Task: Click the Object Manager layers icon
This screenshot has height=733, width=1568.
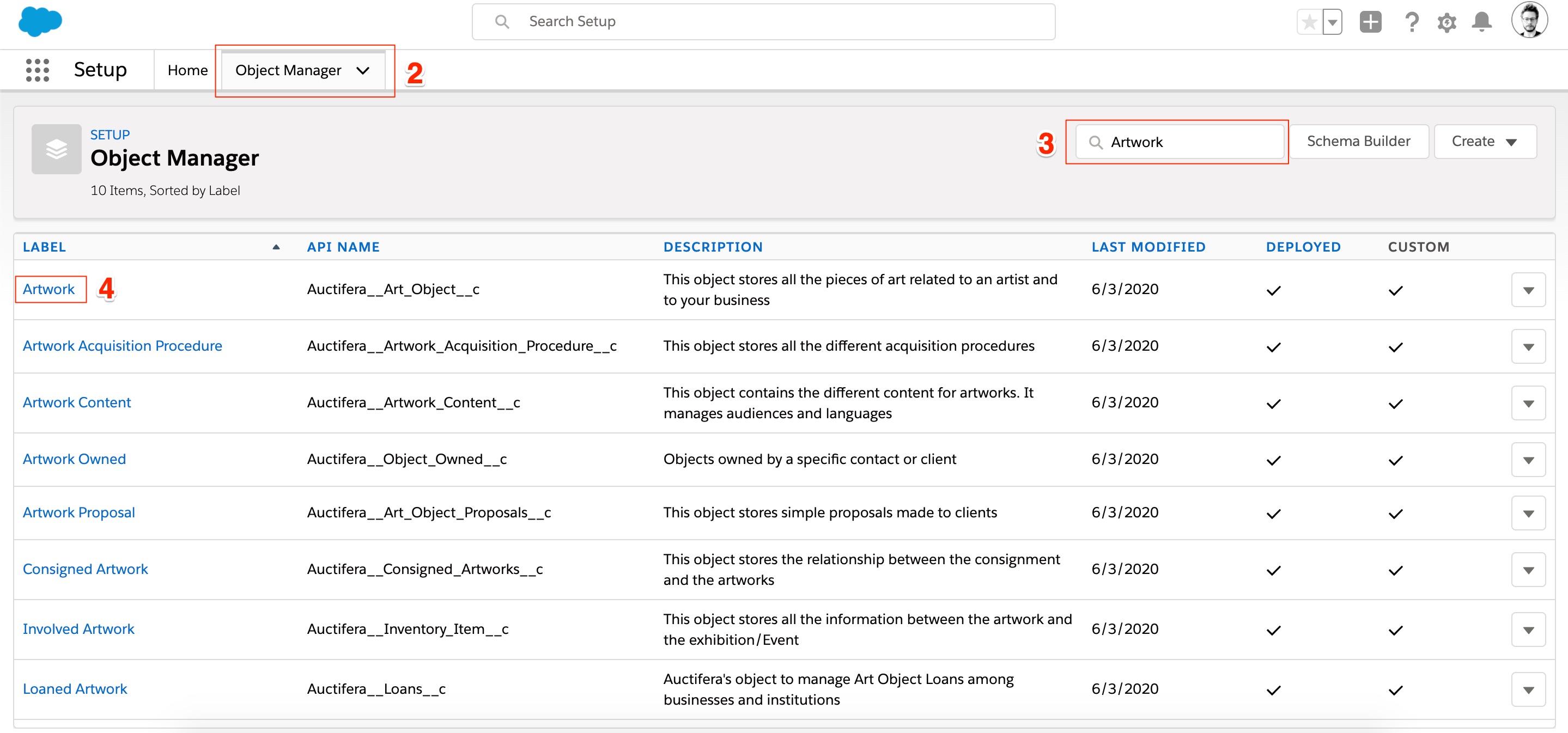Action: tap(56, 149)
